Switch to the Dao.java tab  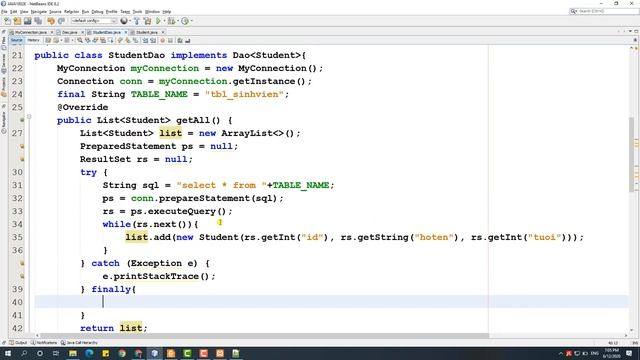tap(69, 32)
